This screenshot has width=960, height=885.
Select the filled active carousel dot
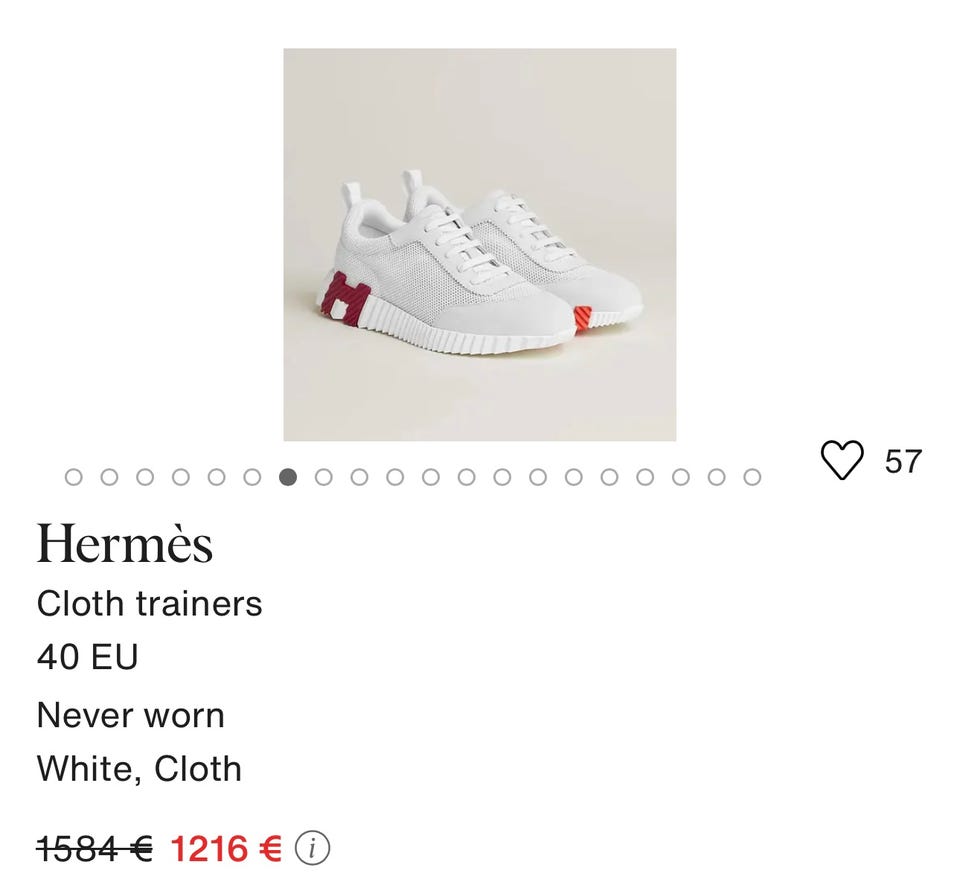[x=288, y=477]
